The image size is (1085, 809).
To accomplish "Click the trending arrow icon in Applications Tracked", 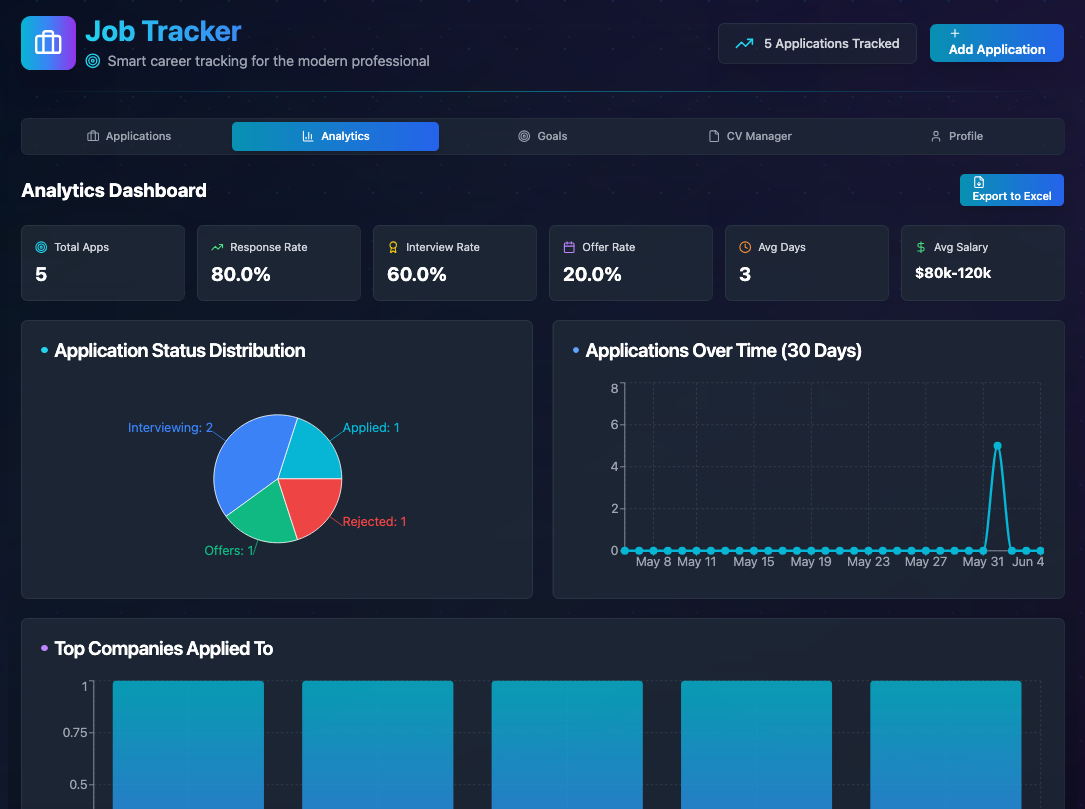I will point(745,44).
